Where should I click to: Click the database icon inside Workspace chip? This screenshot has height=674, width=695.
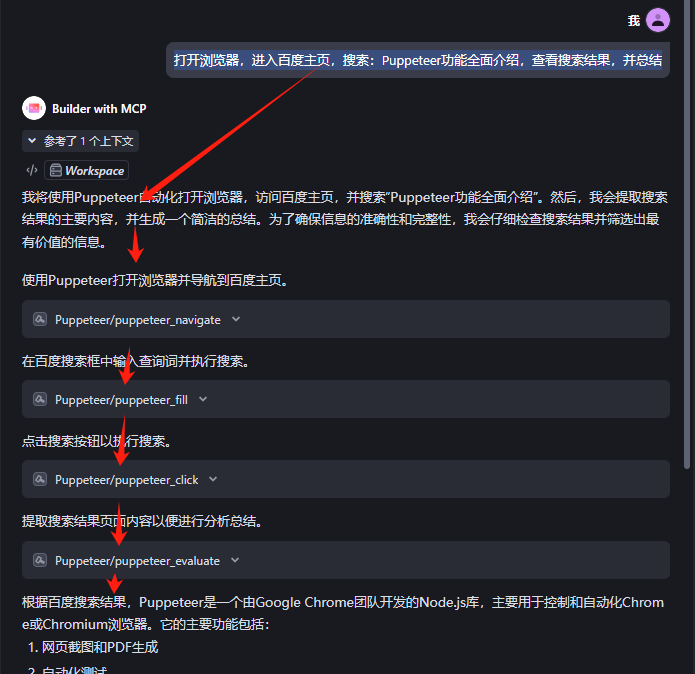pos(56,171)
